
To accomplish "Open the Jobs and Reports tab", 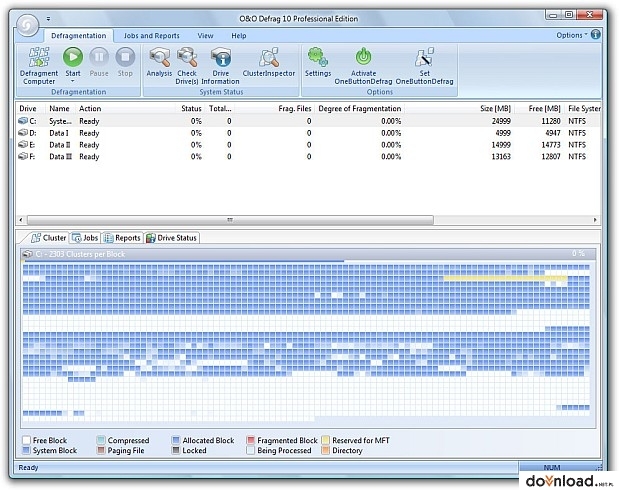I will pyautogui.click(x=152, y=36).
